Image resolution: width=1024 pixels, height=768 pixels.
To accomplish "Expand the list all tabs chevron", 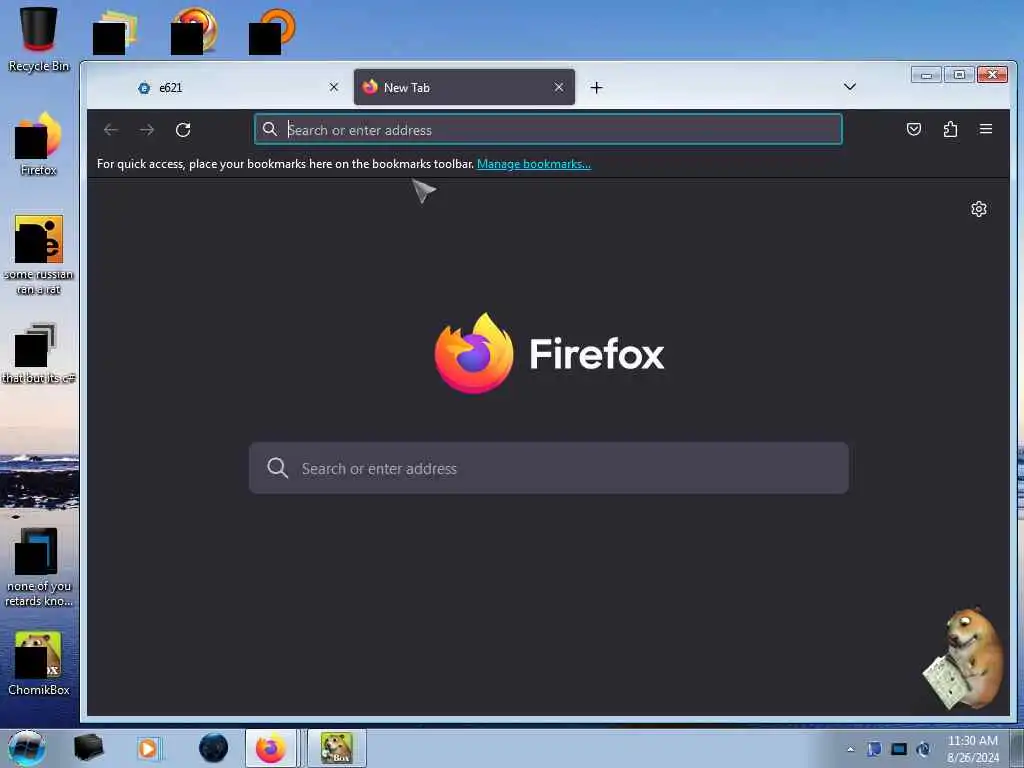I will [850, 87].
